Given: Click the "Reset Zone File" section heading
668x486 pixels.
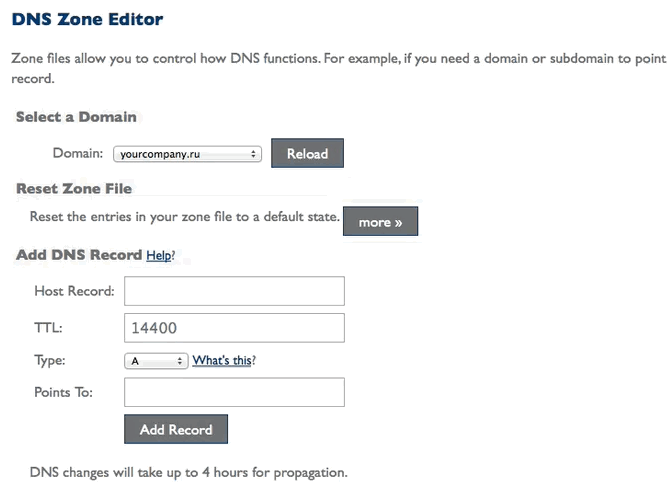Looking at the screenshot, I should click(x=74, y=188).
